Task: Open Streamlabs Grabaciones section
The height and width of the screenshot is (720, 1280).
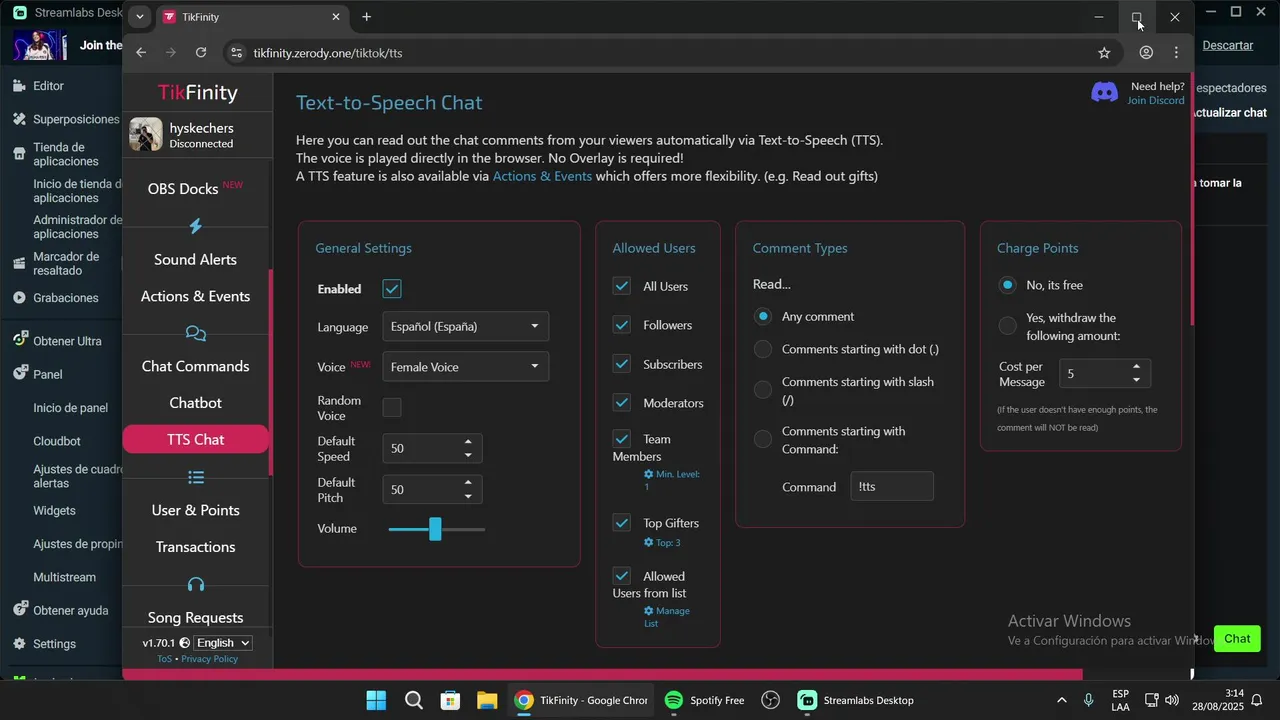Action: point(65,298)
